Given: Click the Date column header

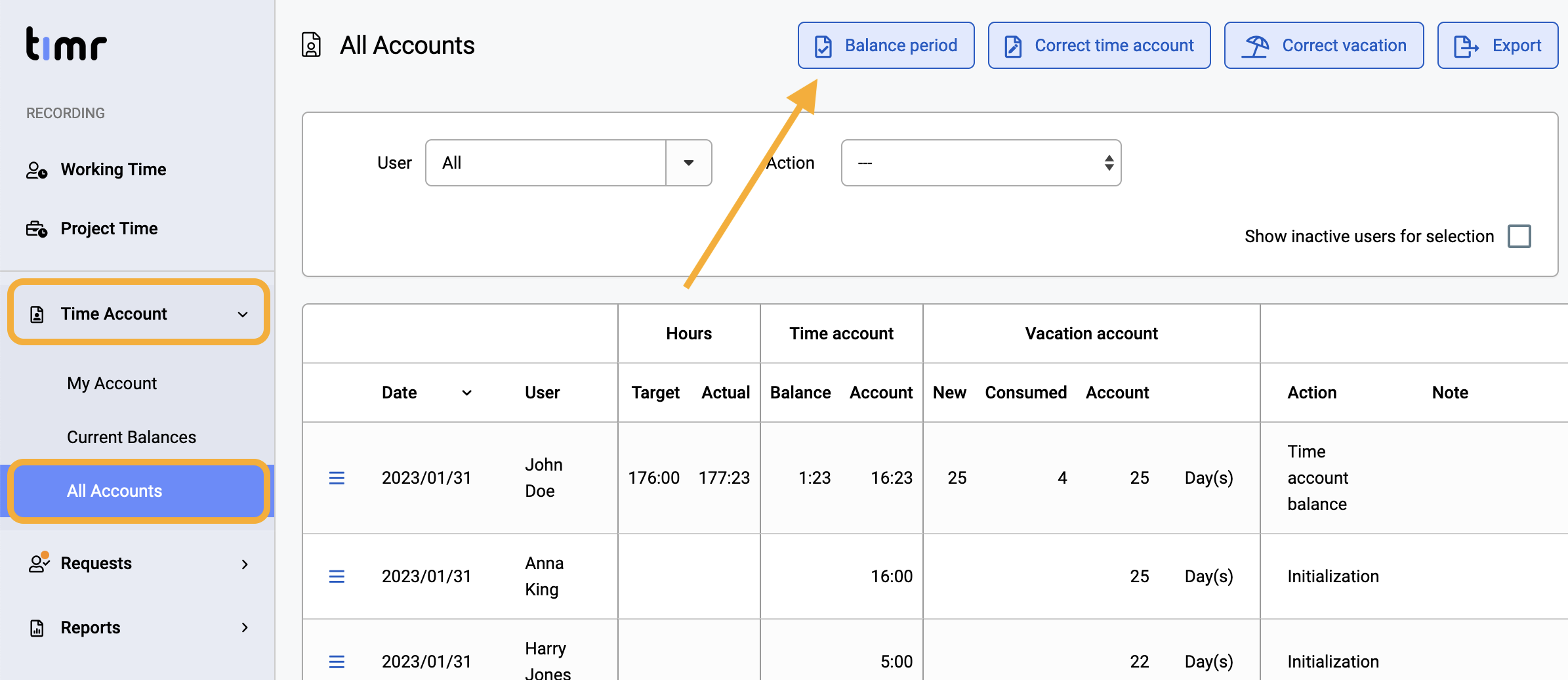Looking at the screenshot, I should click(400, 393).
